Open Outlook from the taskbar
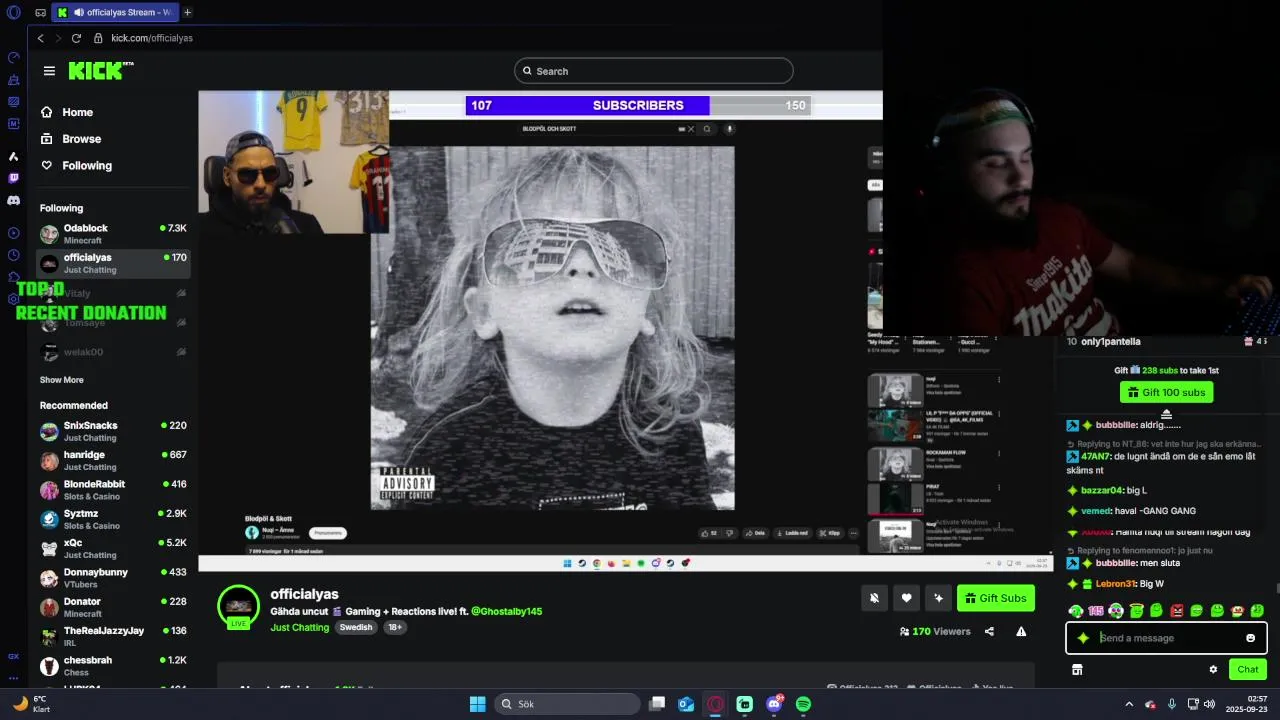 click(686, 704)
